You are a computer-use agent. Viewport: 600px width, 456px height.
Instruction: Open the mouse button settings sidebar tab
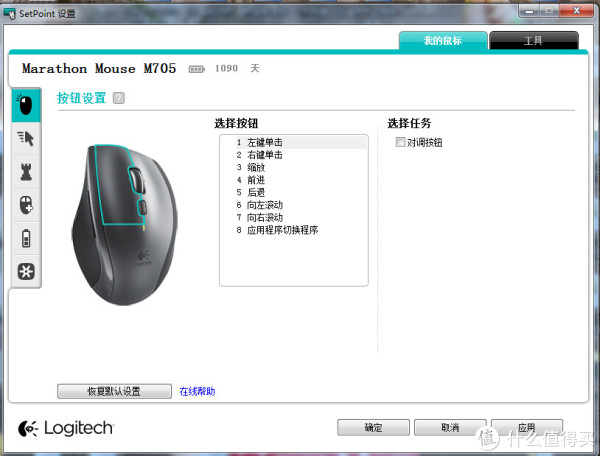pyautogui.click(x=25, y=105)
